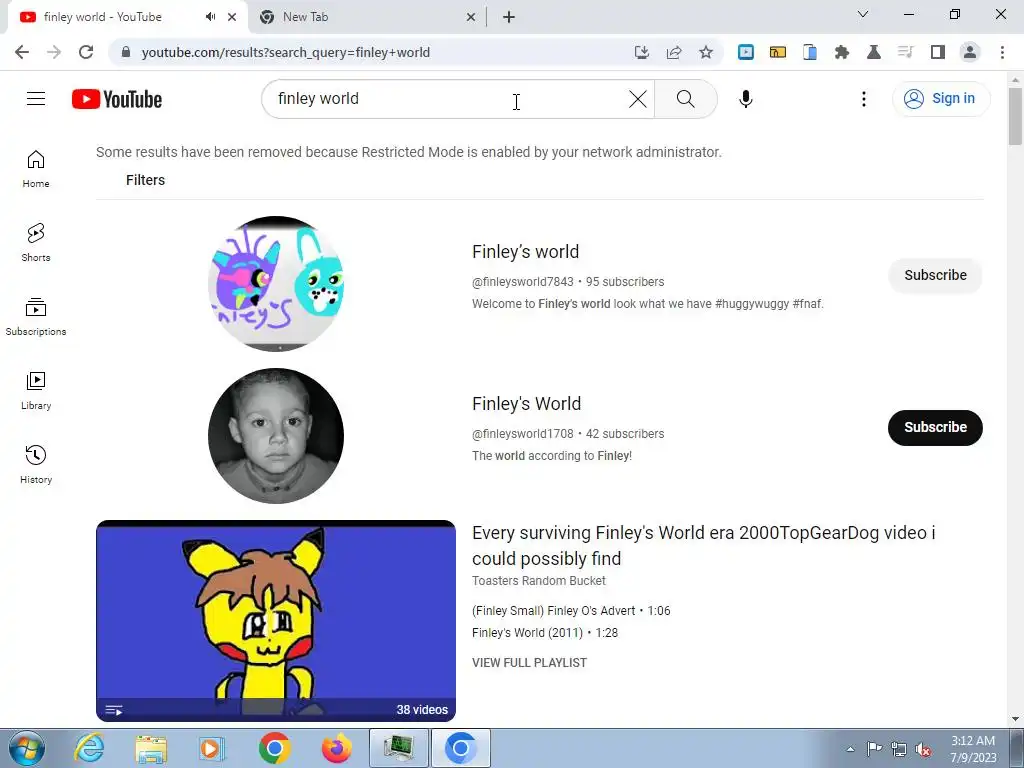Close the finley world YouTube tab

[x=232, y=17]
